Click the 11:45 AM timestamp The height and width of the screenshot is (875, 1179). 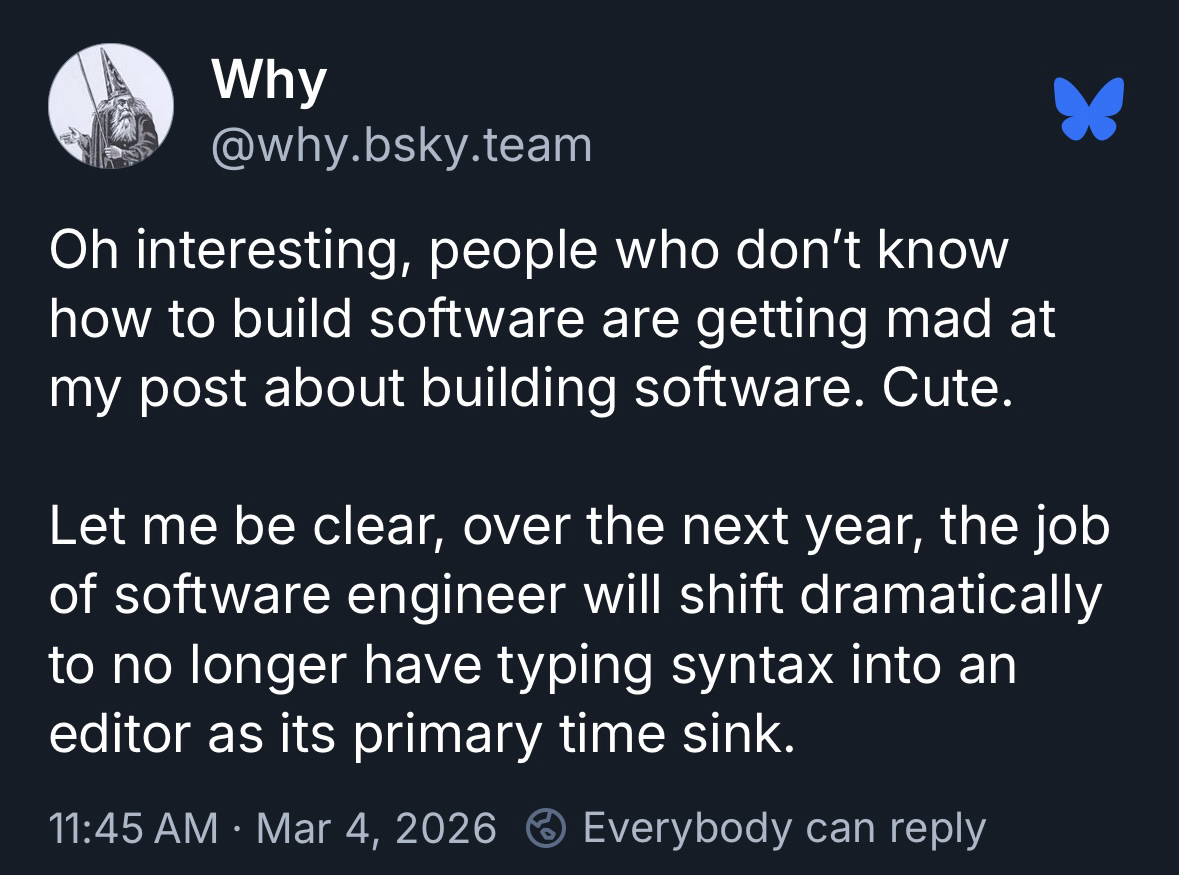133,828
